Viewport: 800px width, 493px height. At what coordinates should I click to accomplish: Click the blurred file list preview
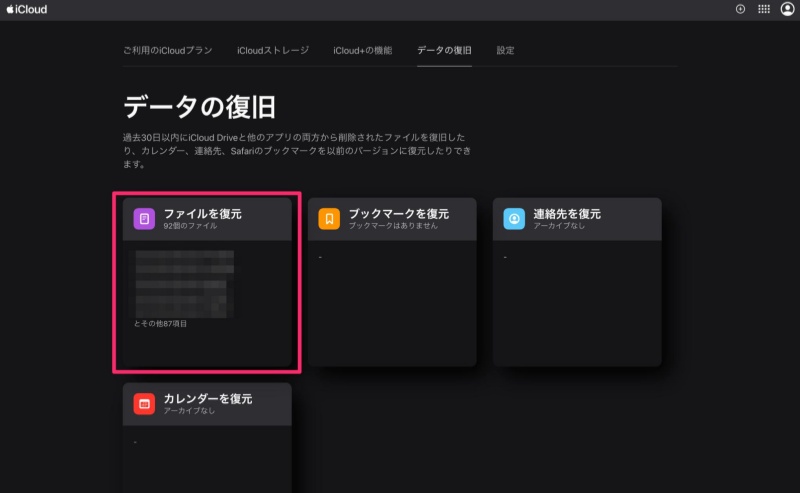(x=184, y=284)
